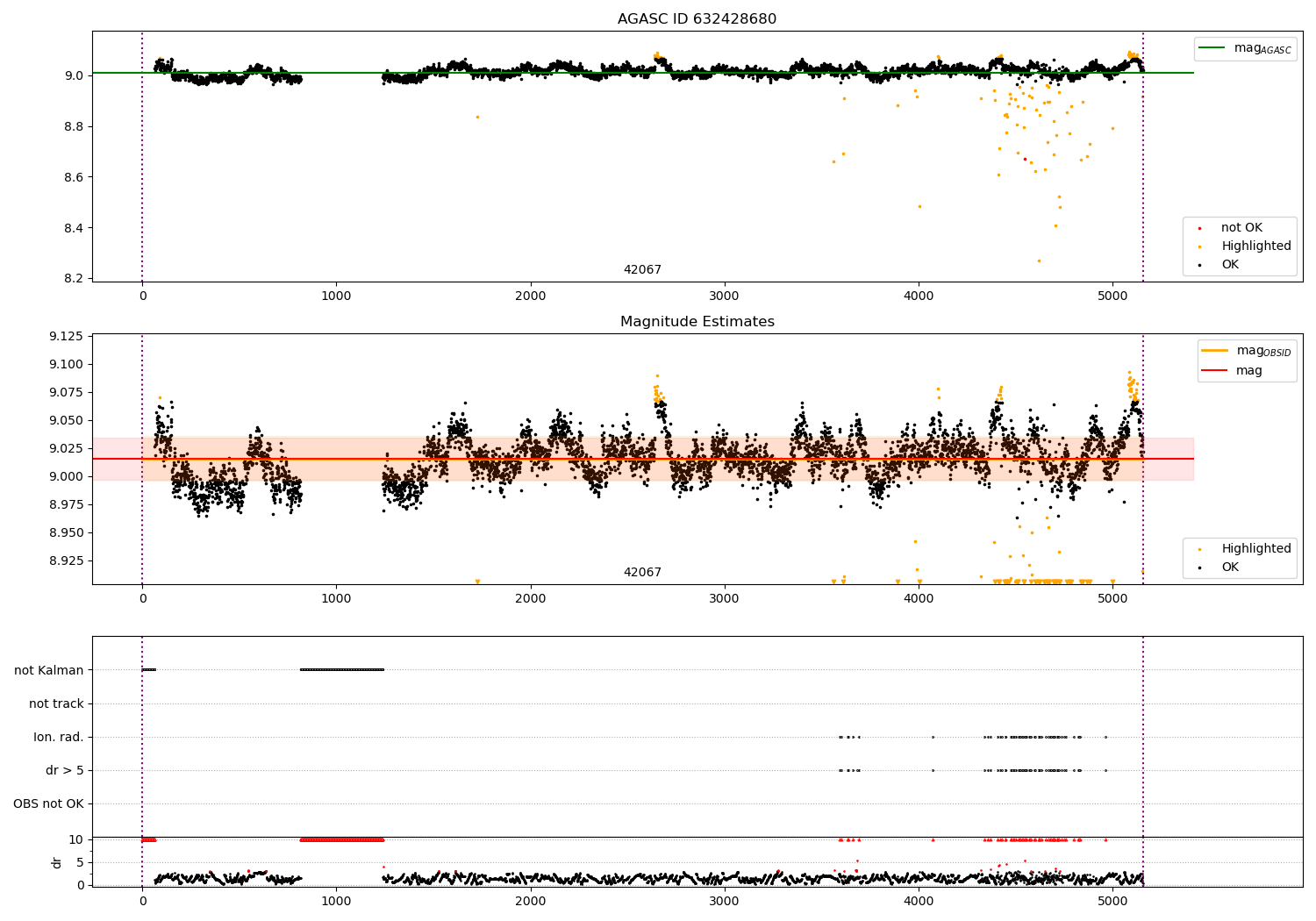
Task: Click the 8.925 y-axis tick label
Action: click(x=67, y=560)
